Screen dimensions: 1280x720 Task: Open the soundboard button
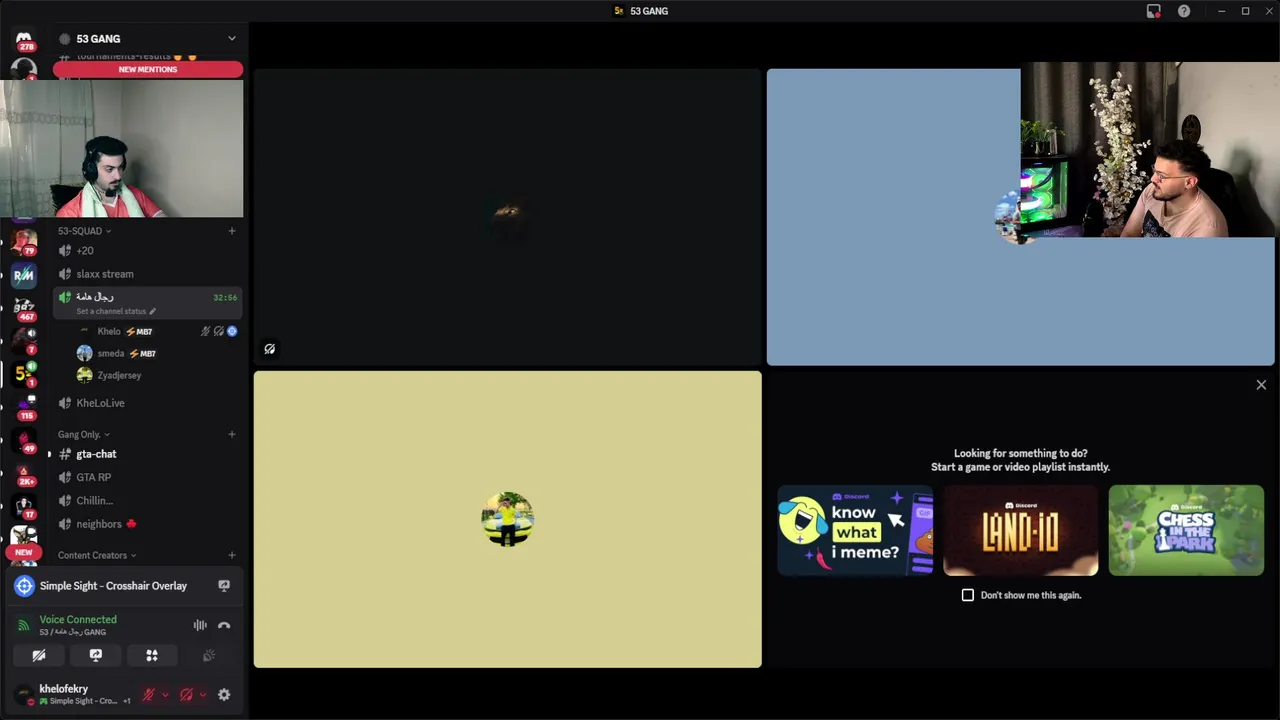click(x=209, y=656)
